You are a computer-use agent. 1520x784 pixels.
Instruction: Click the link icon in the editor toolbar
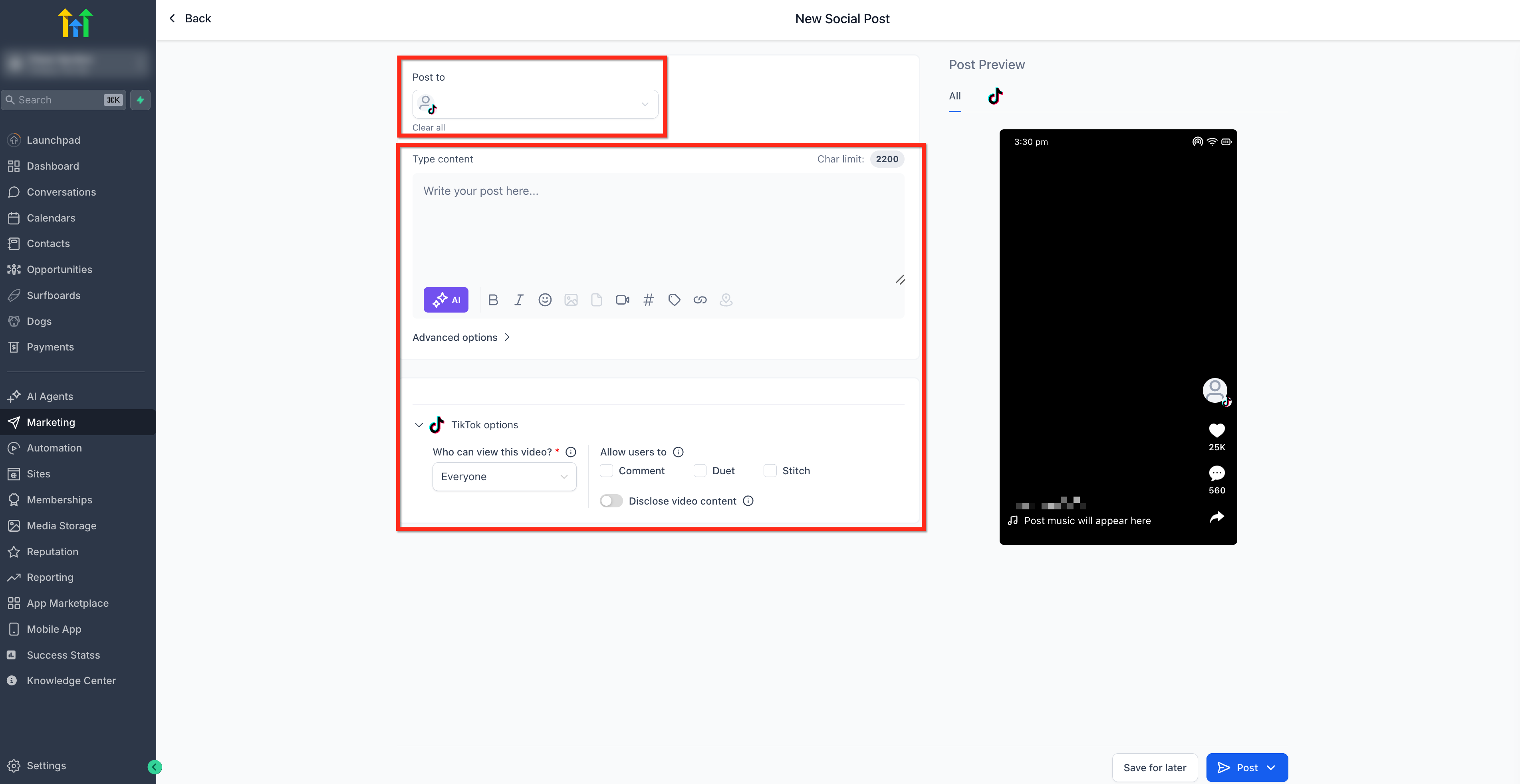[700, 300]
